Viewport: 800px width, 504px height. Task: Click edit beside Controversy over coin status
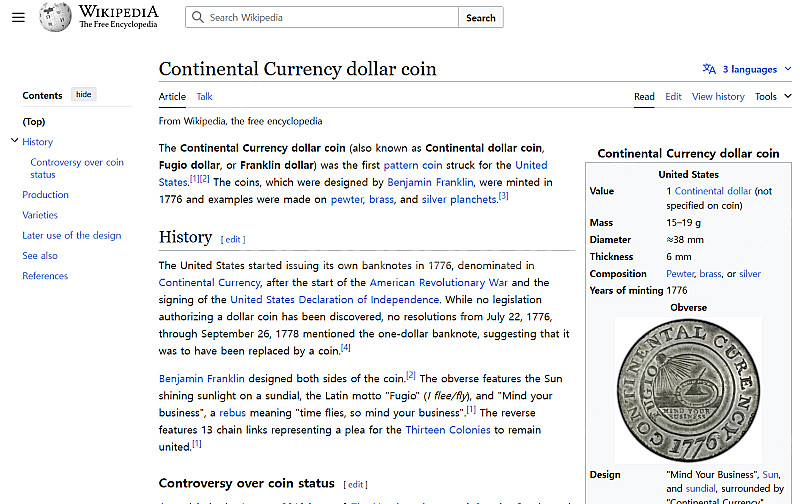click(x=355, y=485)
